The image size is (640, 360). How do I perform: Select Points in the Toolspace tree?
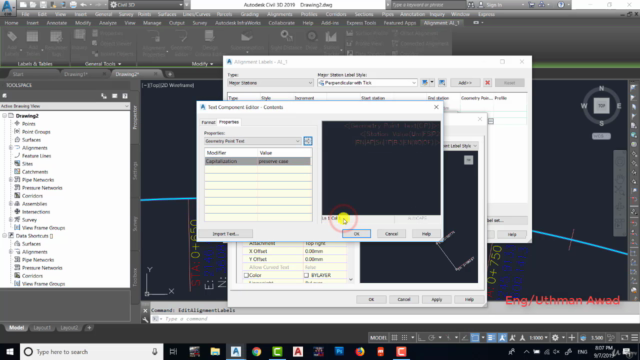pos(29,124)
